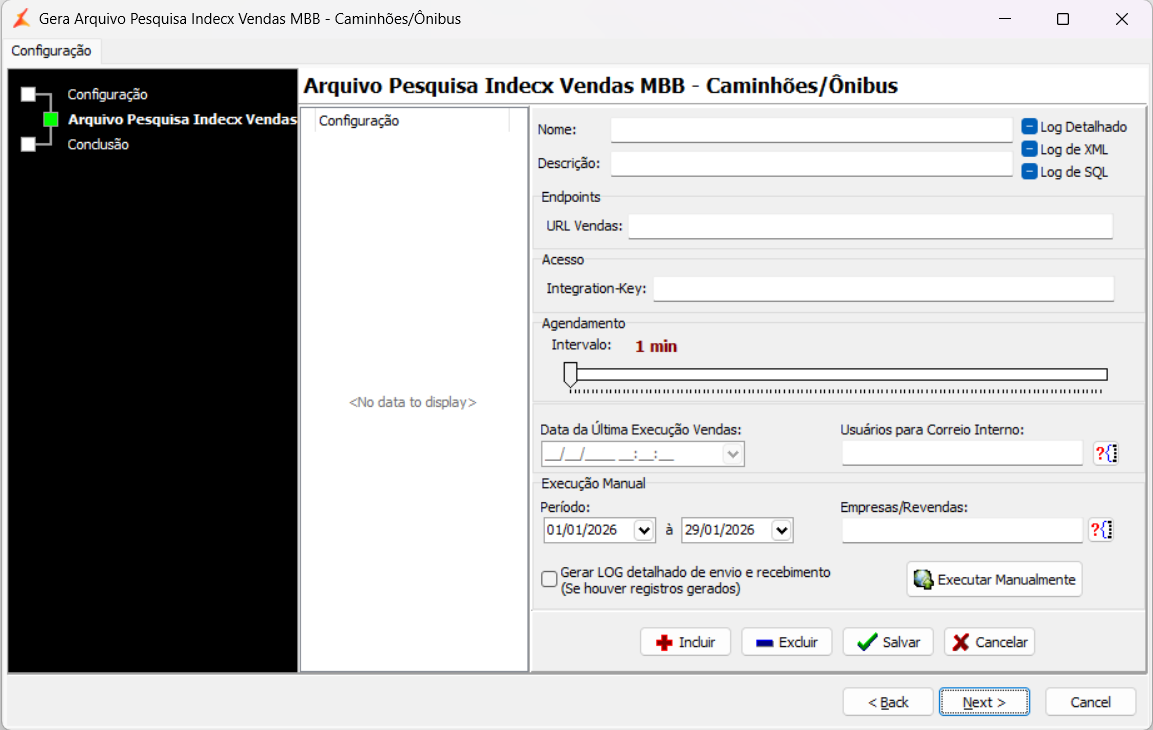Click into the Descrição input field

811,163
